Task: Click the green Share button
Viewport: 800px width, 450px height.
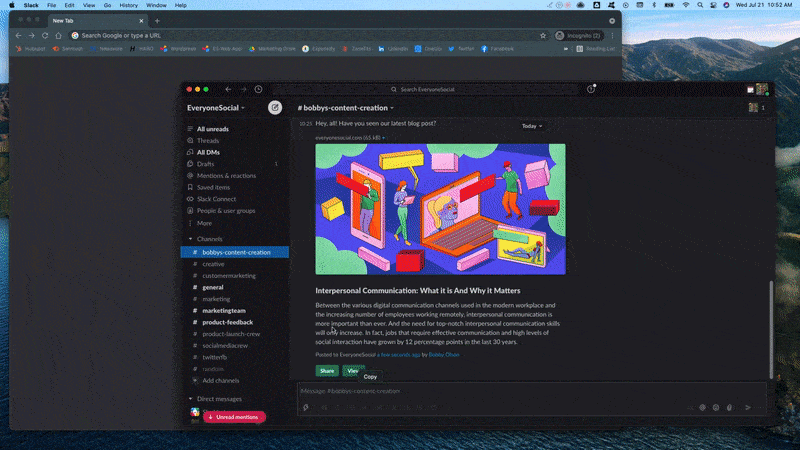Action: pyautogui.click(x=327, y=371)
